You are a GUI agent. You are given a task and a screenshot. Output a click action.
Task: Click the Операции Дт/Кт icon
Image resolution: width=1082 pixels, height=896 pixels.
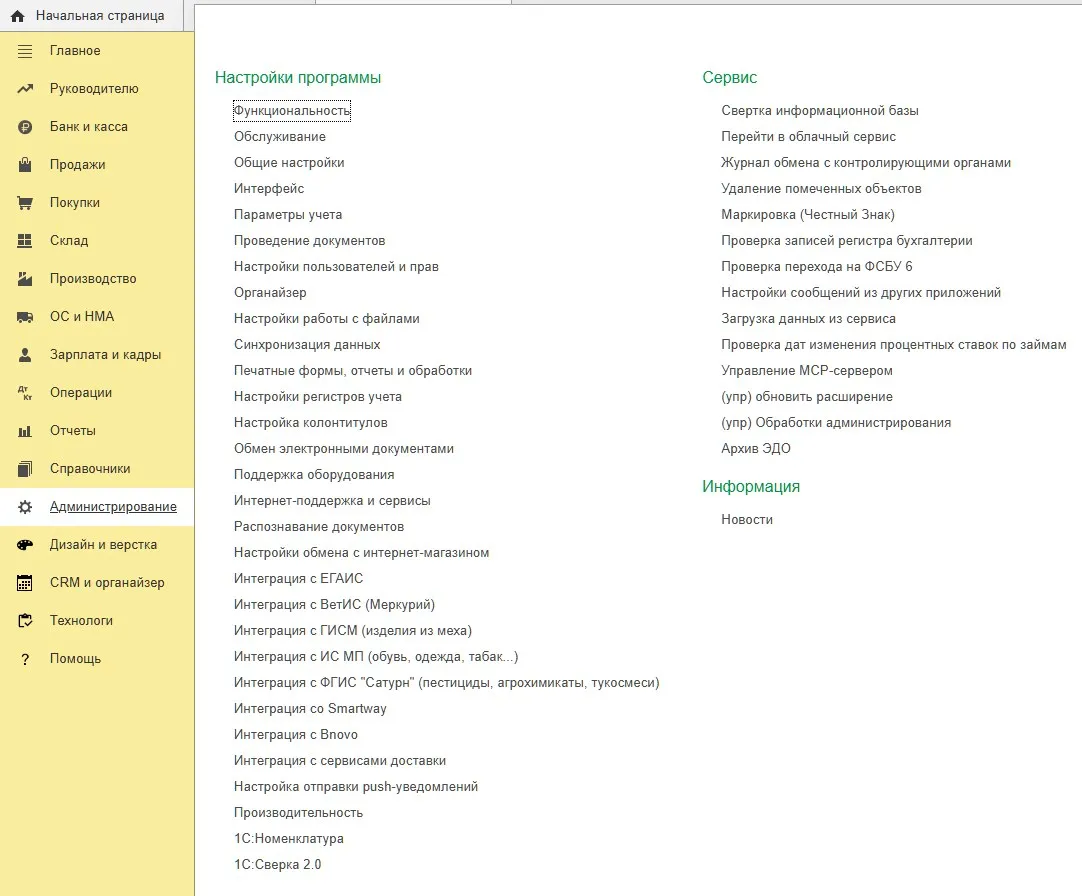[25, 393]
